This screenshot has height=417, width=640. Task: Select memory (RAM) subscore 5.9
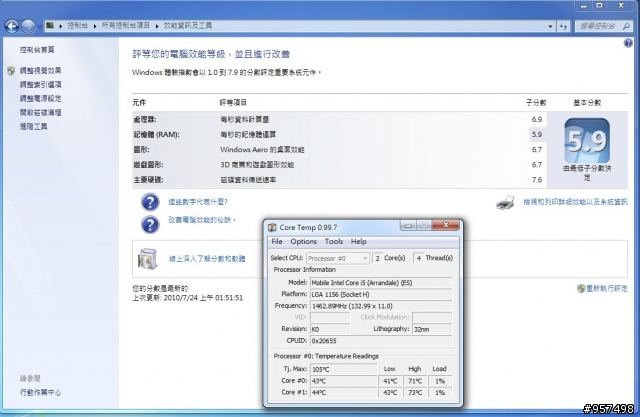coord(537,134)
